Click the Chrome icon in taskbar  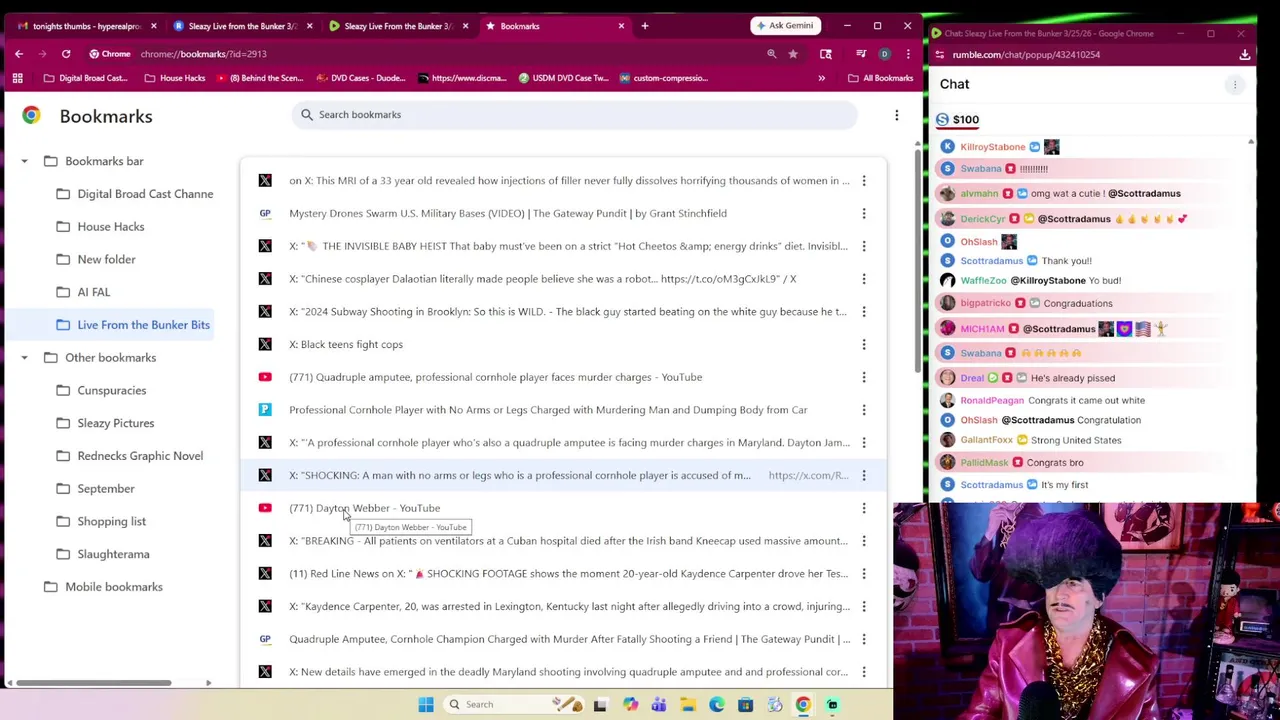coord(803,704)
